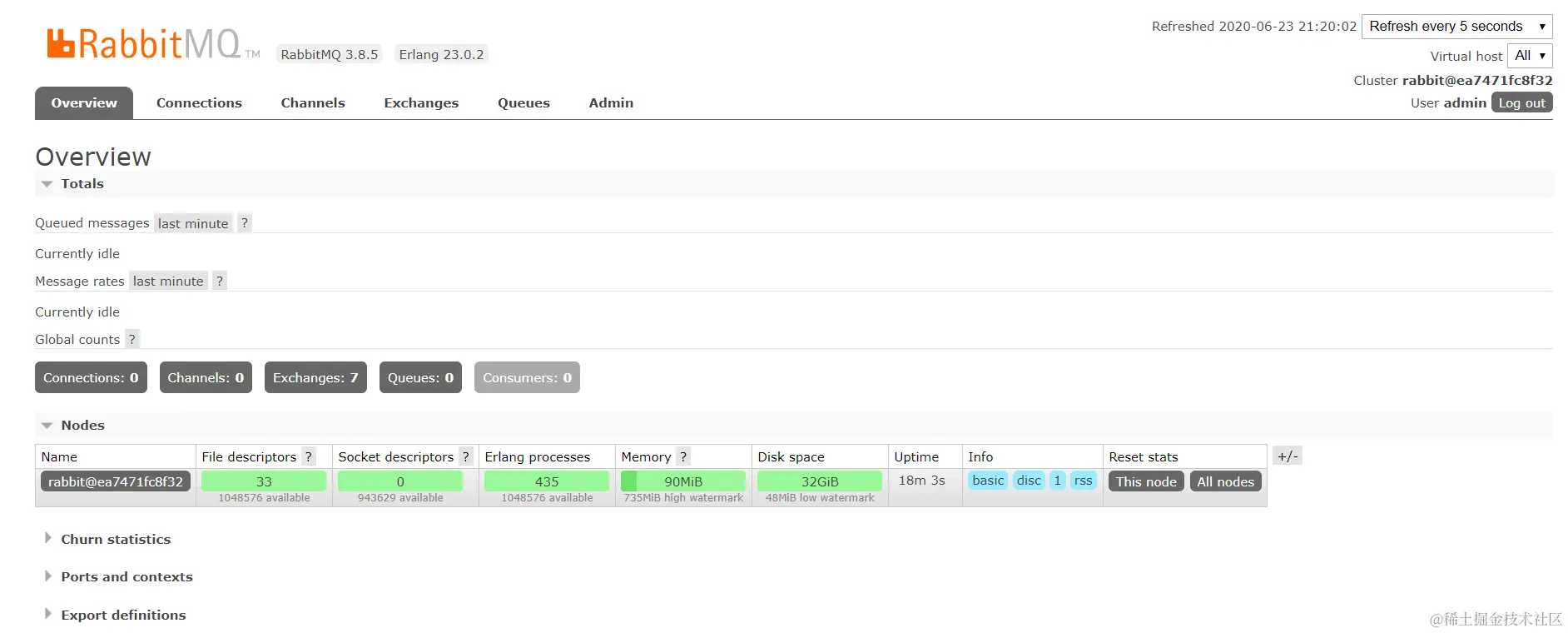Click the RabbitMQ logo
Screen dimensions: 1568x633
(153, 43)
